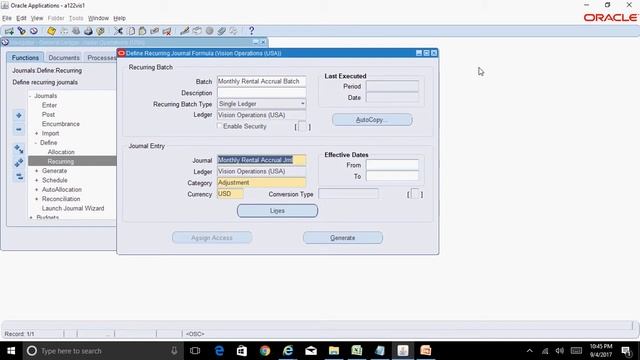Expand the Generate tree node
The height and width of the screenshot is (360, 640).
pos(36,171)
